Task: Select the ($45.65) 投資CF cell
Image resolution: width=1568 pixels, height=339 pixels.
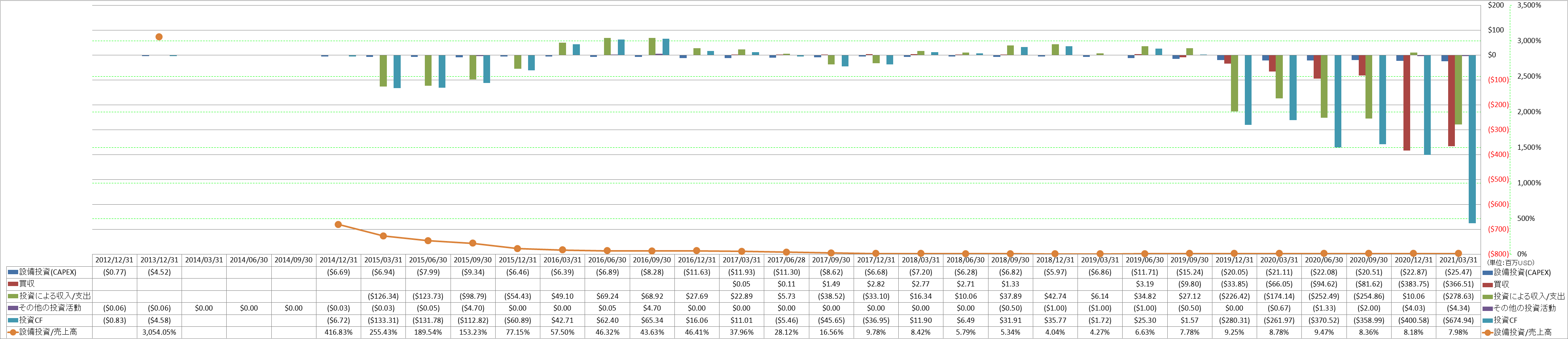Action: tap(831, 320)
